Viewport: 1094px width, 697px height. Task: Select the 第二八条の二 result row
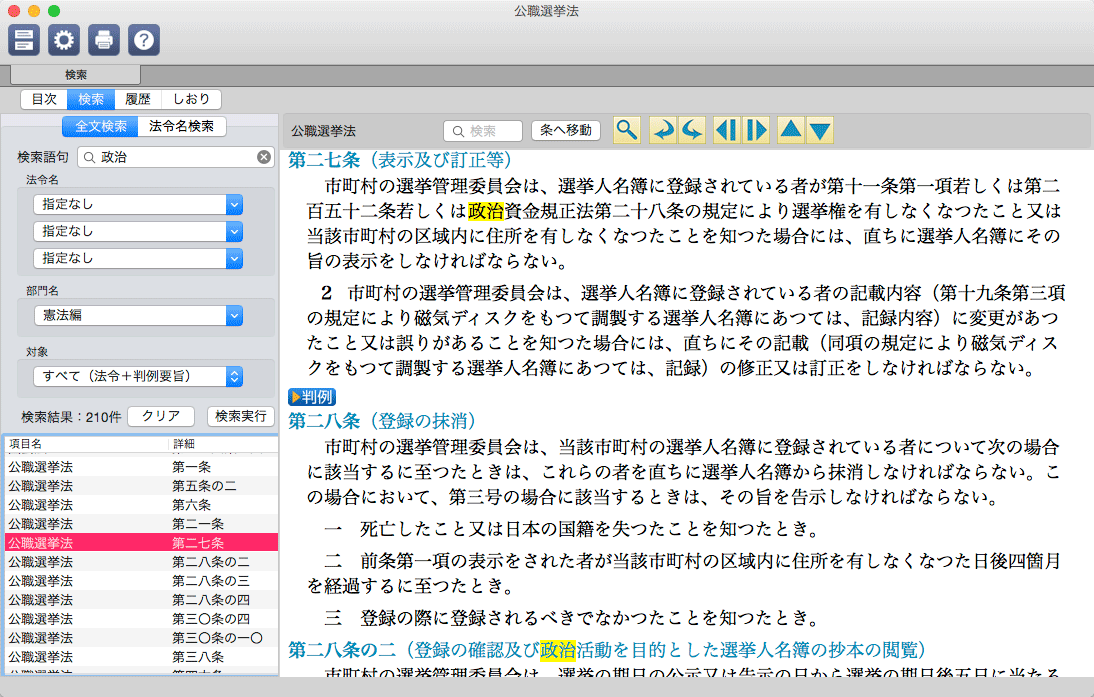coord(140,561)
